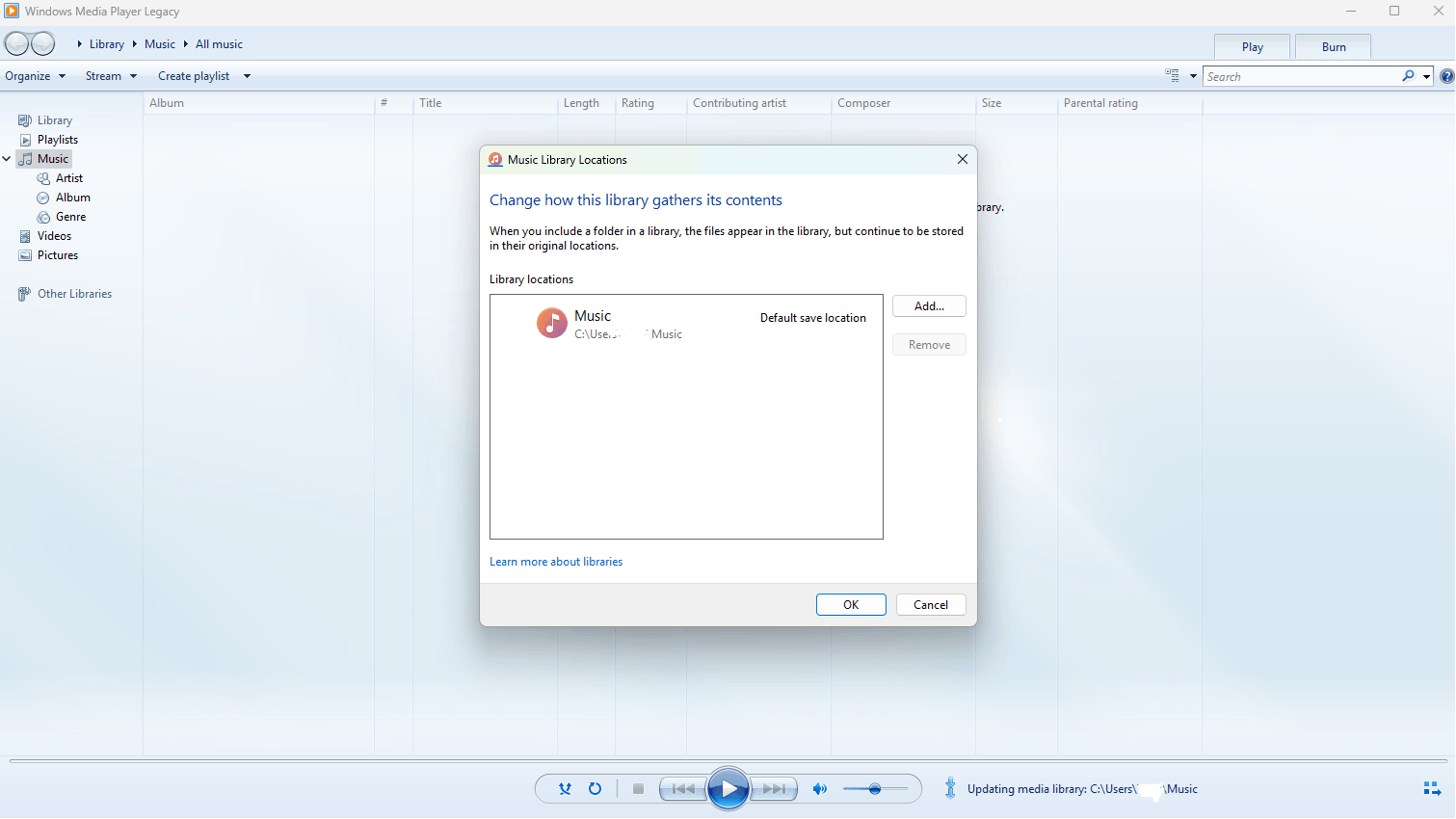Expand breadcrumb arrow after Music
Screen dimensions: 1456x819
[x=185, y=44]
